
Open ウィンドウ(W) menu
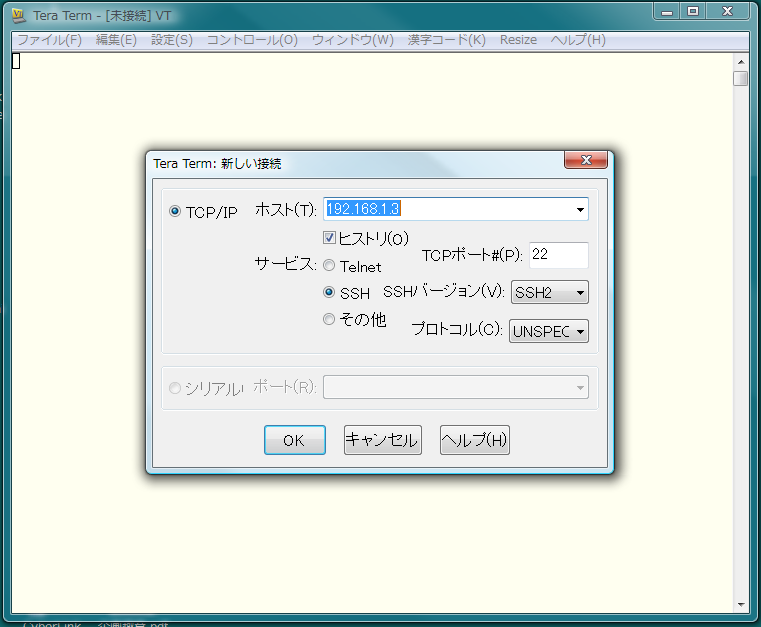click(353, 40)
